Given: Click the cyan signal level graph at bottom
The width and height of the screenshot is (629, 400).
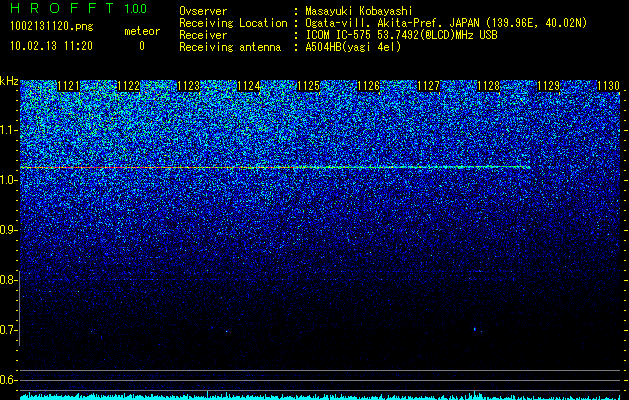Looking at the screenshot, I should [320, 396].
